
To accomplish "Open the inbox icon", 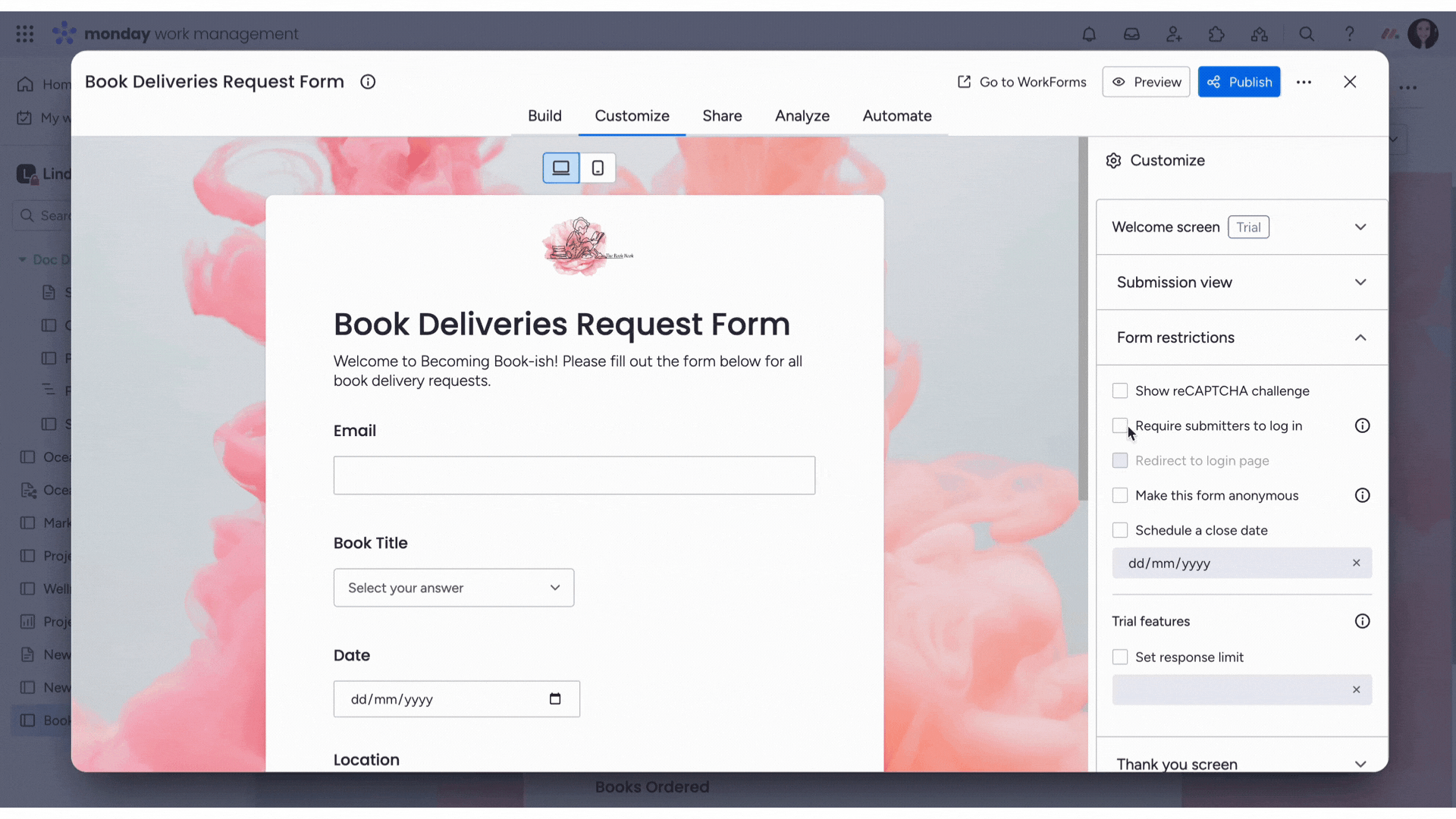I will coord(1131,34).
